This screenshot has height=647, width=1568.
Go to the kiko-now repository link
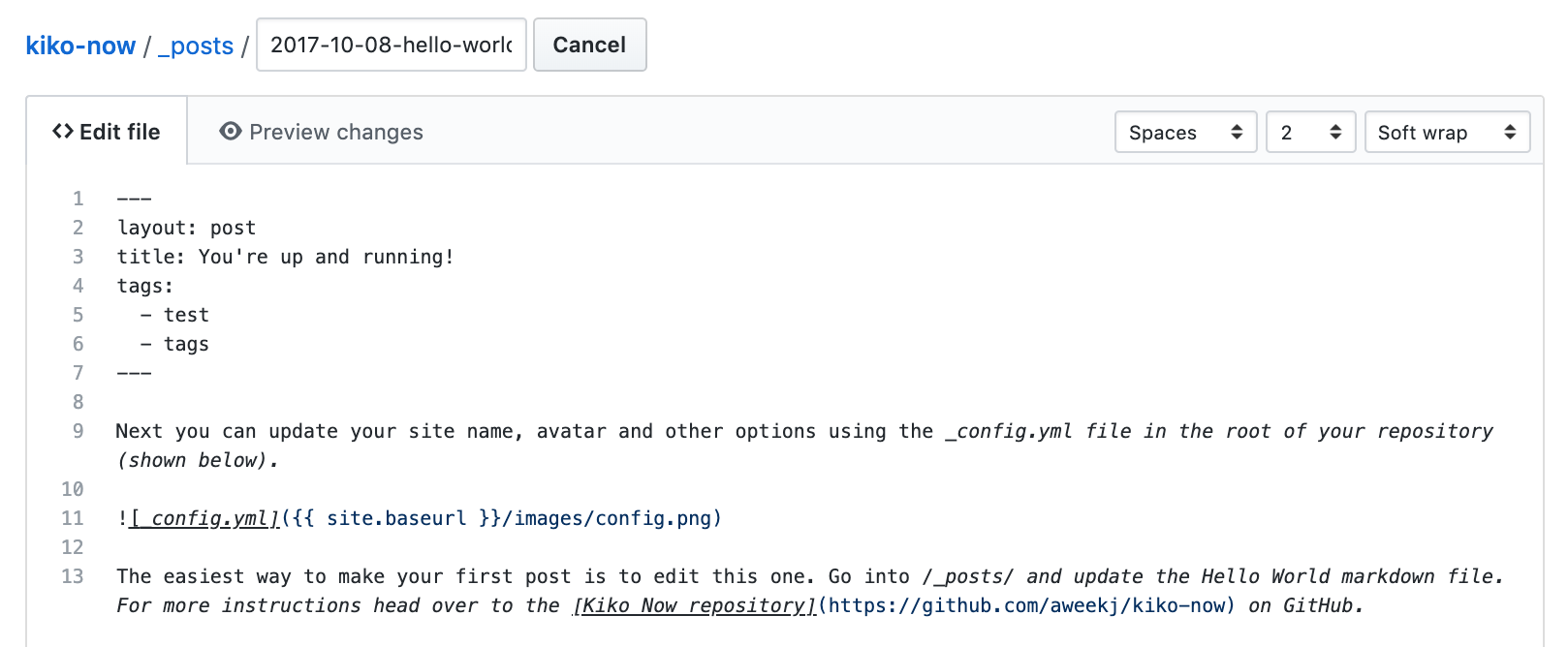[80, 46]
